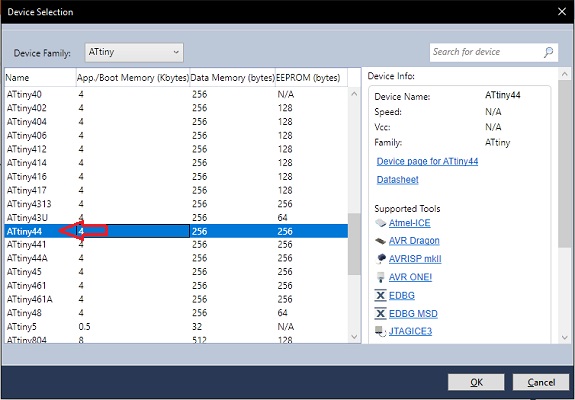Viewport: 575px width, 400px height.
Task: Select the ATtiny44A row
Action: [176, 258]
